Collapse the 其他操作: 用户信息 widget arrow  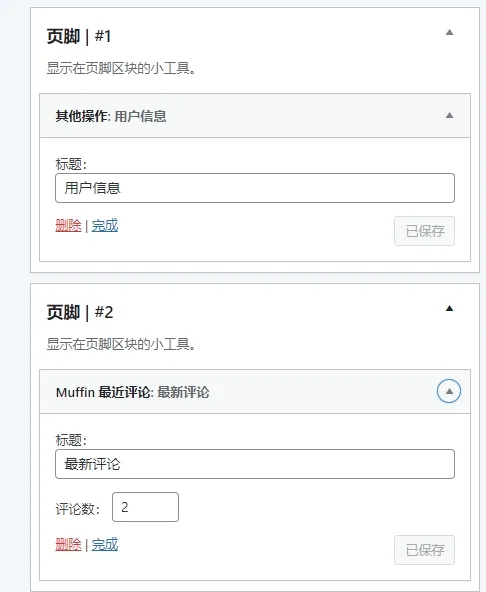tap(449, 116)
